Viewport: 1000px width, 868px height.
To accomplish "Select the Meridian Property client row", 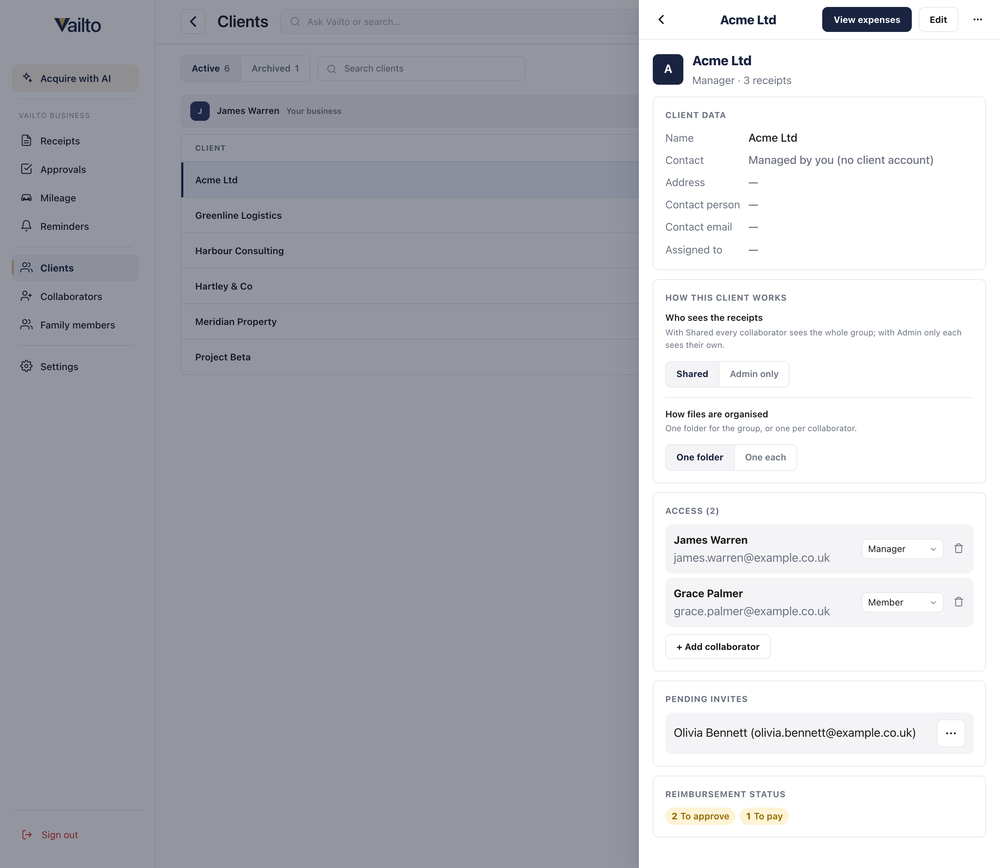I will pos(410,321).
